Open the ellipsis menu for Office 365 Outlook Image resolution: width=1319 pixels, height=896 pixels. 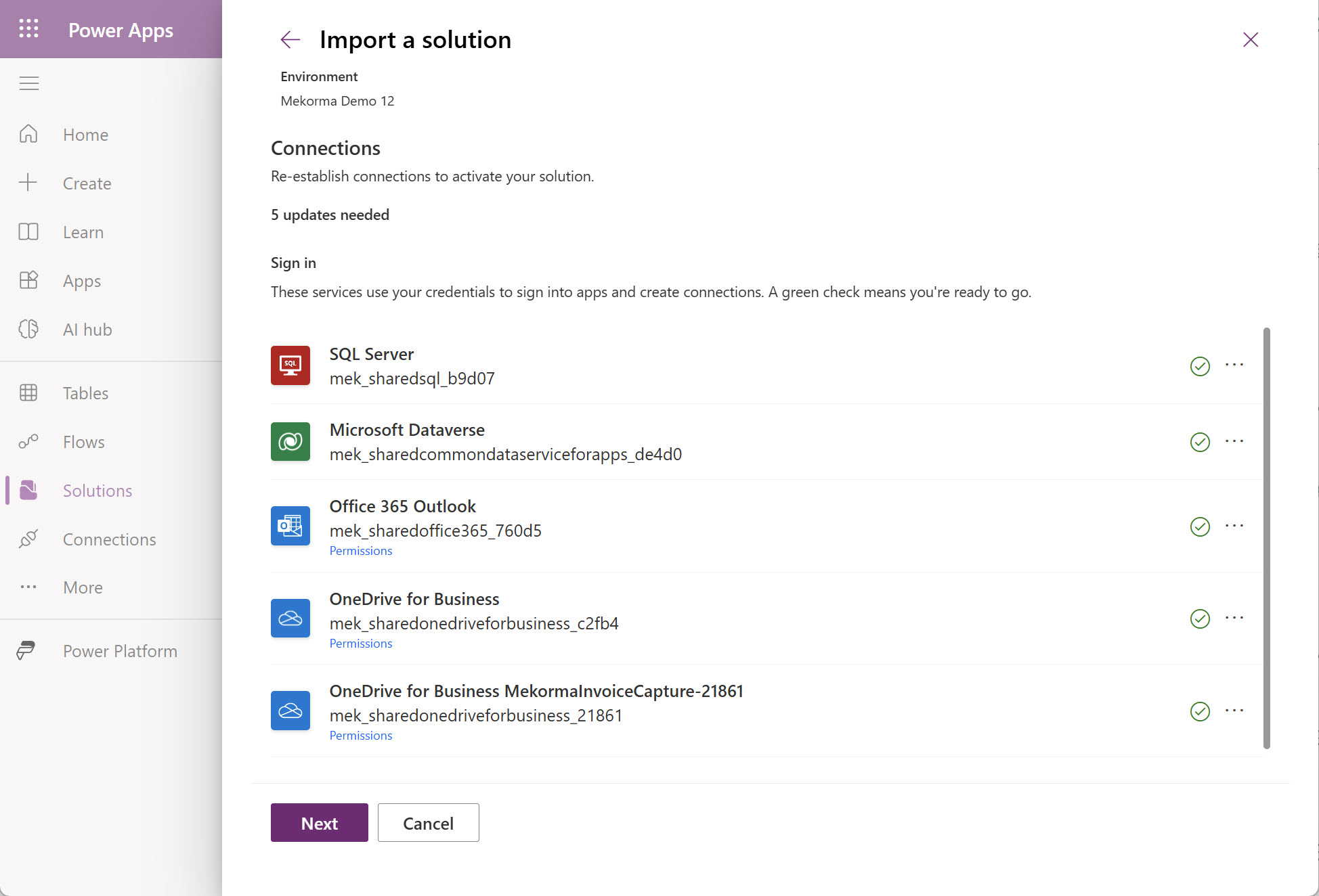click(x=1234, y=525)
